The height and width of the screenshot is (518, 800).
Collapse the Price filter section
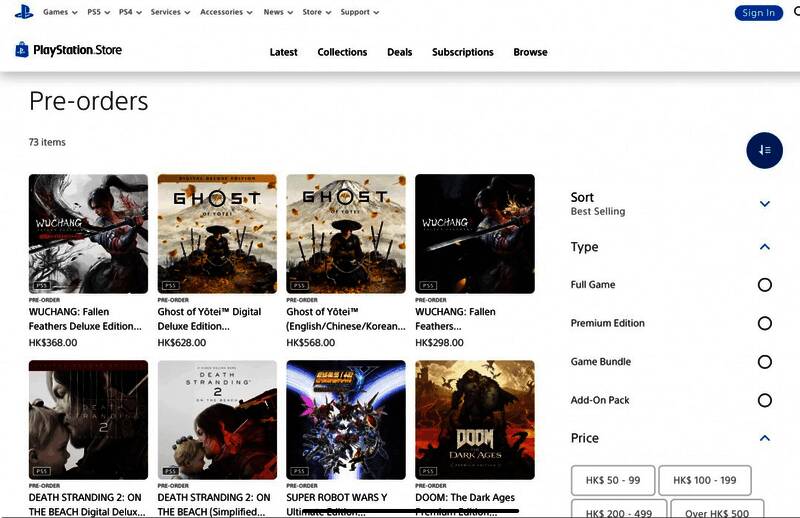tap(764, 438)
